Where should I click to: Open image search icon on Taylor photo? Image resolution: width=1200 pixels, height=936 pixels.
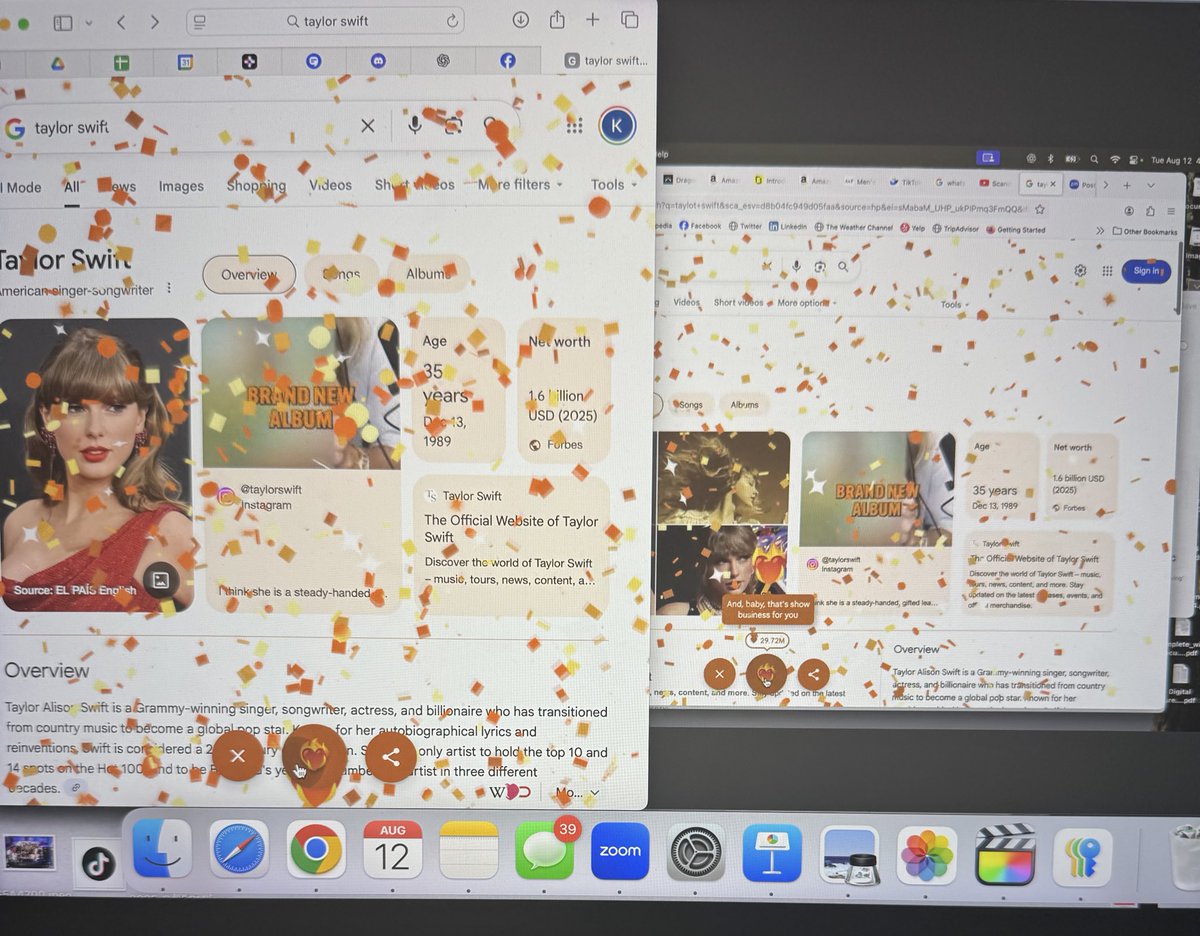tap(159, 580)
